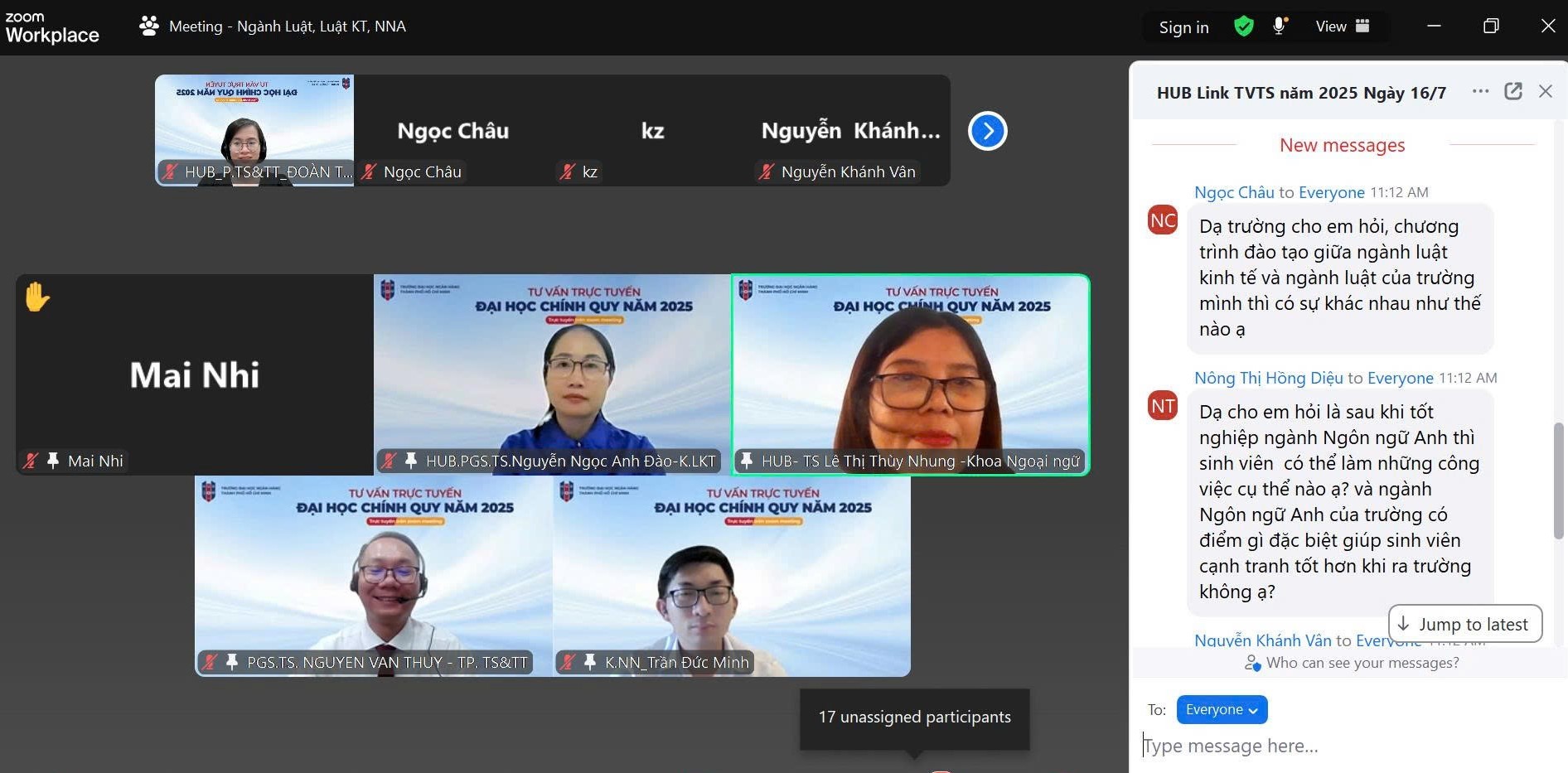Click pin icon on Trần Đức Minh tile
The height and width of the screenshot is (773, 1568).
(x=590, y=662)
